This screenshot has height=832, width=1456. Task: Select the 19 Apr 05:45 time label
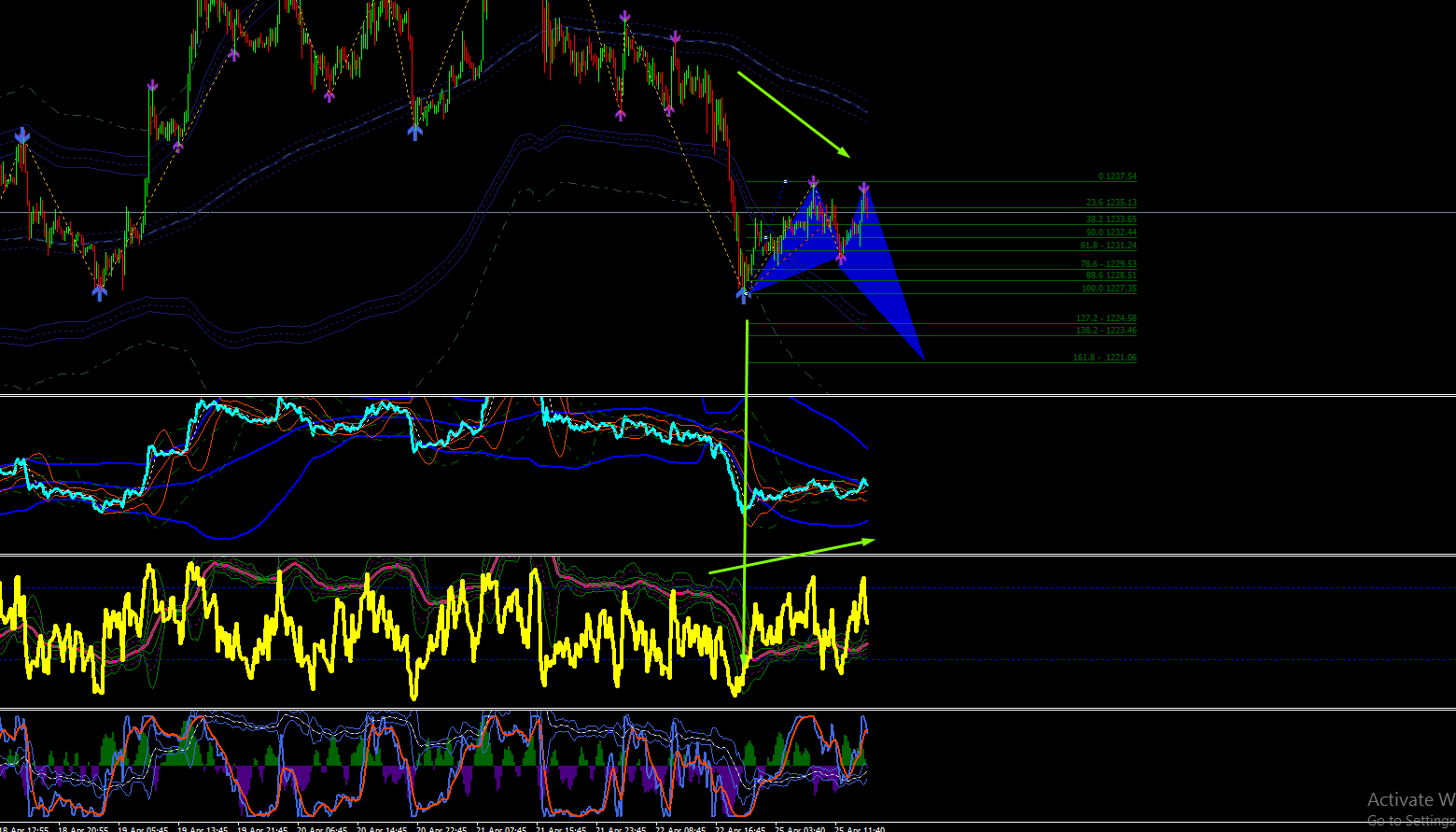point(143,828)
